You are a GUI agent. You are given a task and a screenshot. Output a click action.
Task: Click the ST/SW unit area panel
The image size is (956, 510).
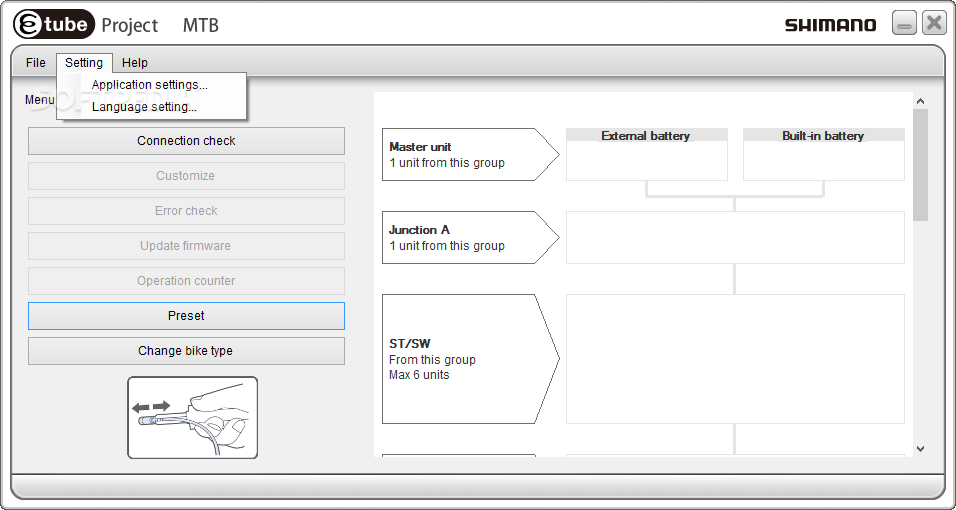[735, 359]
